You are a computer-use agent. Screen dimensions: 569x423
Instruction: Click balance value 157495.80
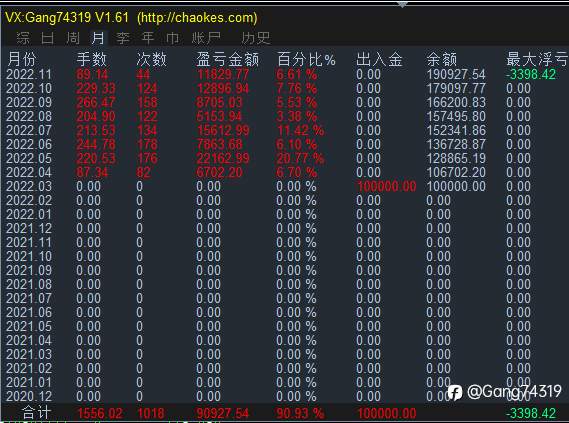tap(456, 116)
